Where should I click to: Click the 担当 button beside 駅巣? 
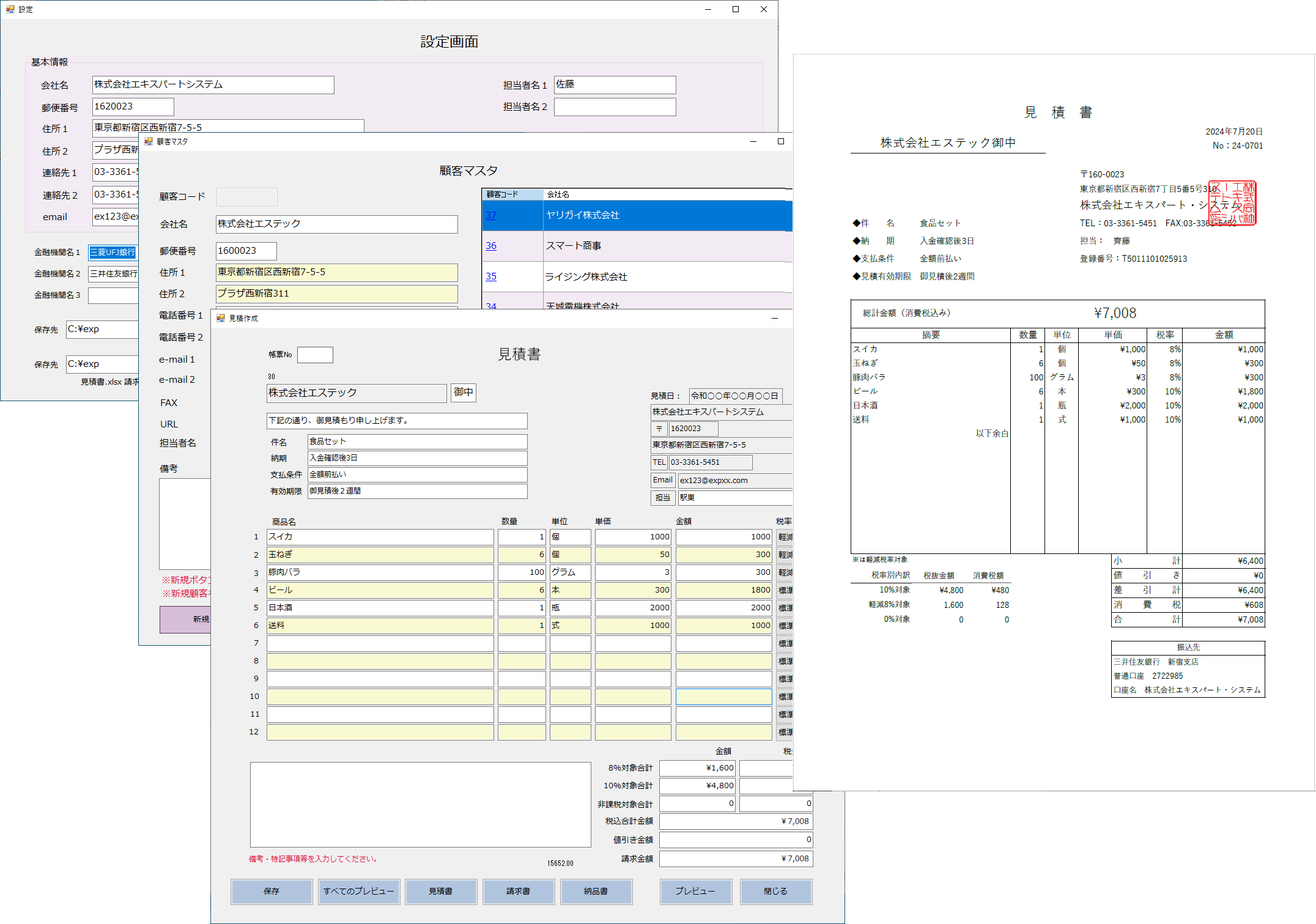[662, 498]
